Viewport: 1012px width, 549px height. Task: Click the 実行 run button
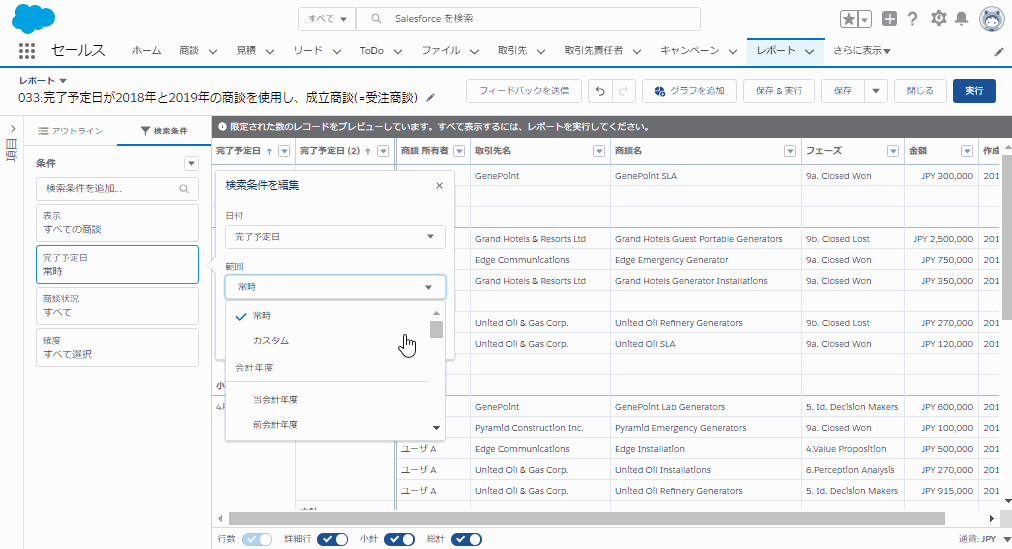[974, 91]
